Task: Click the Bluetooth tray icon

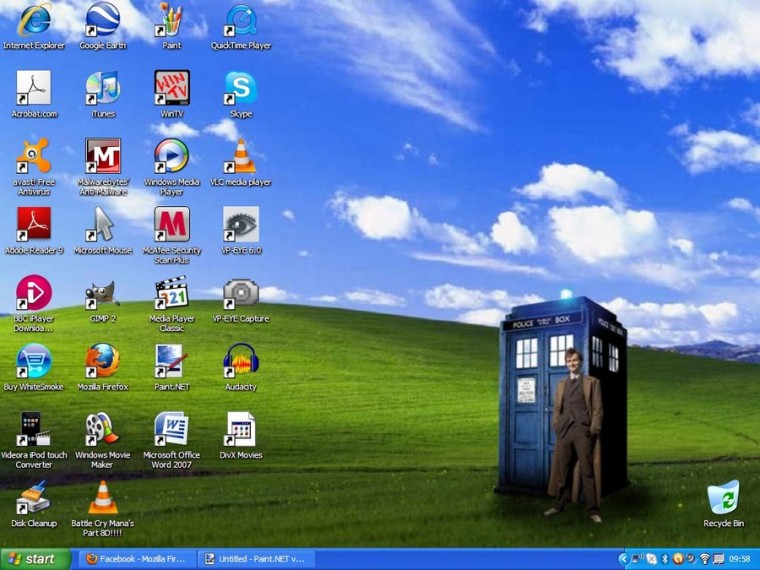Action: pyautogui.click(x=665, y=559)
